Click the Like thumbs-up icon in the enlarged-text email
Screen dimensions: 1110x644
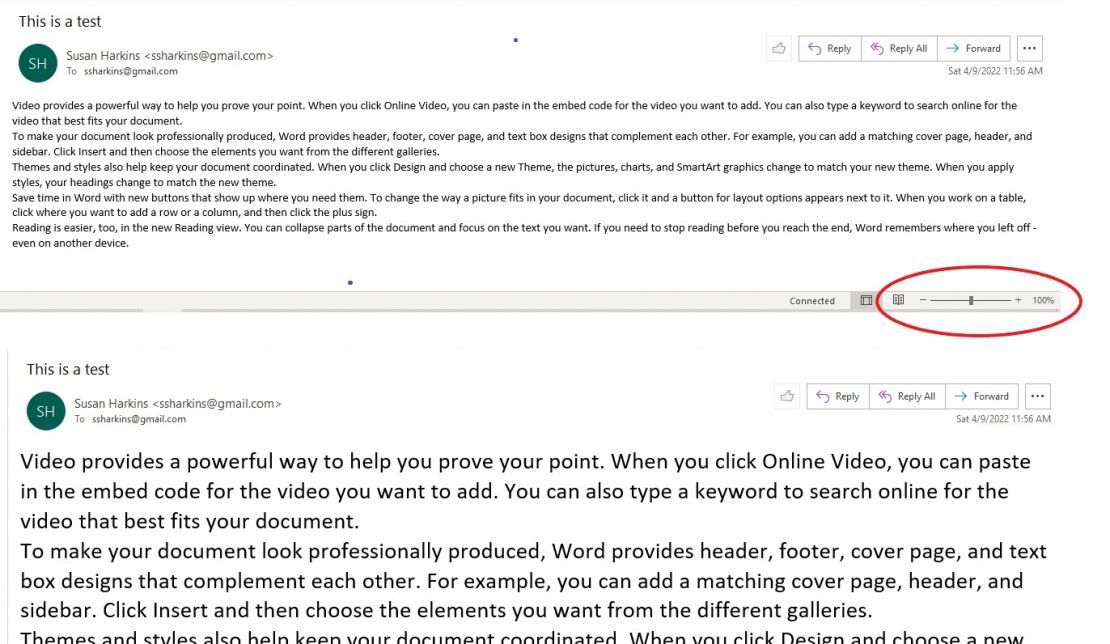click(x=787, y=396)
